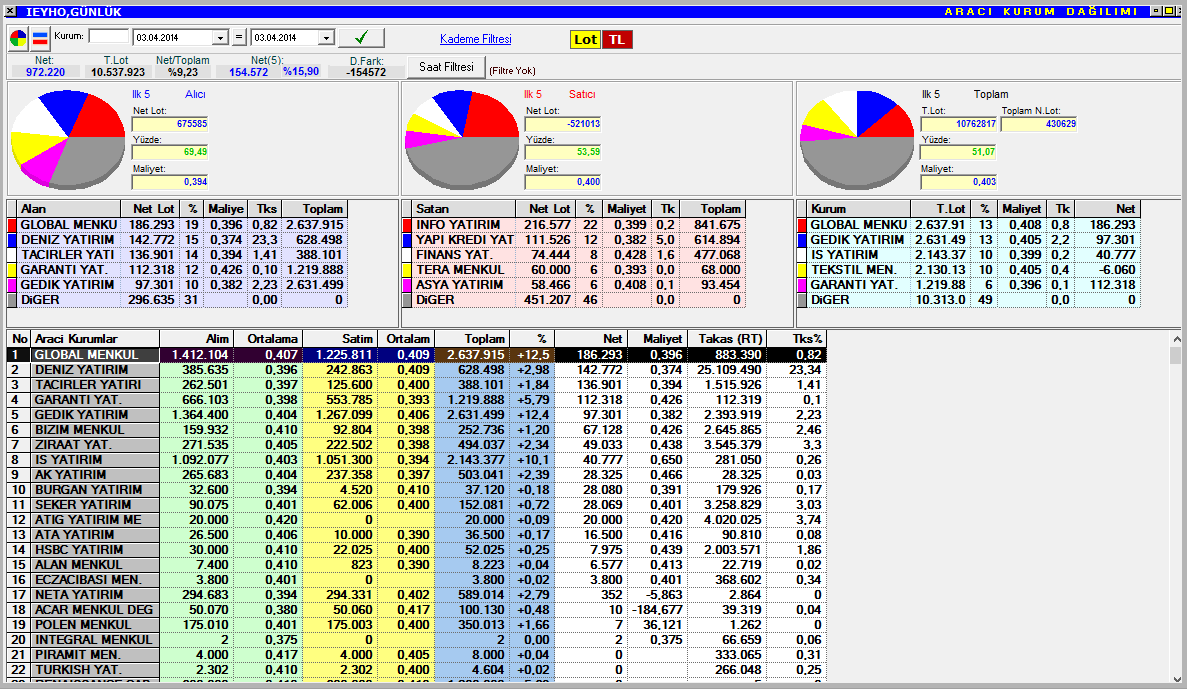Click the Toplam pie chart
1187x689 pixels.
coord(855,137)
